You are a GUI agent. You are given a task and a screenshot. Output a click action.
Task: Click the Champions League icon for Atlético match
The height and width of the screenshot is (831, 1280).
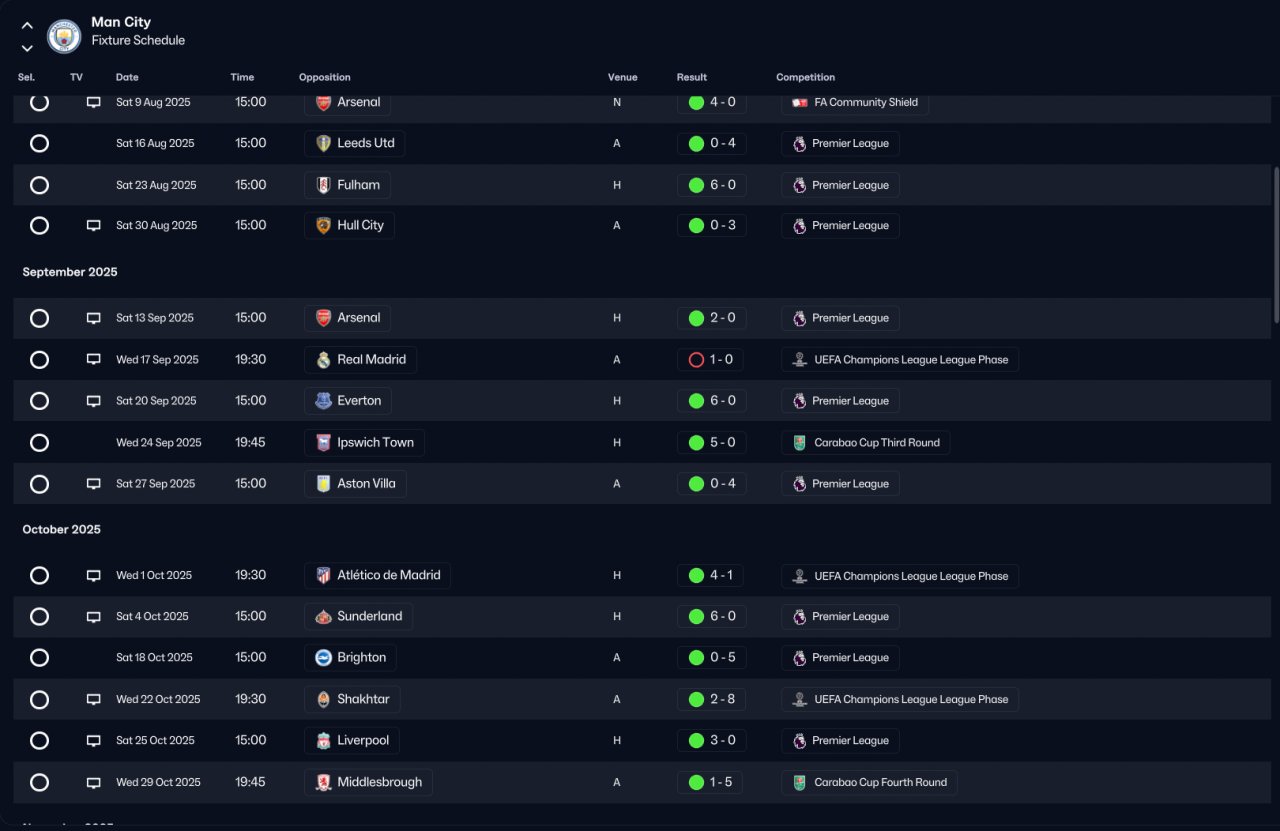point(799,576)
